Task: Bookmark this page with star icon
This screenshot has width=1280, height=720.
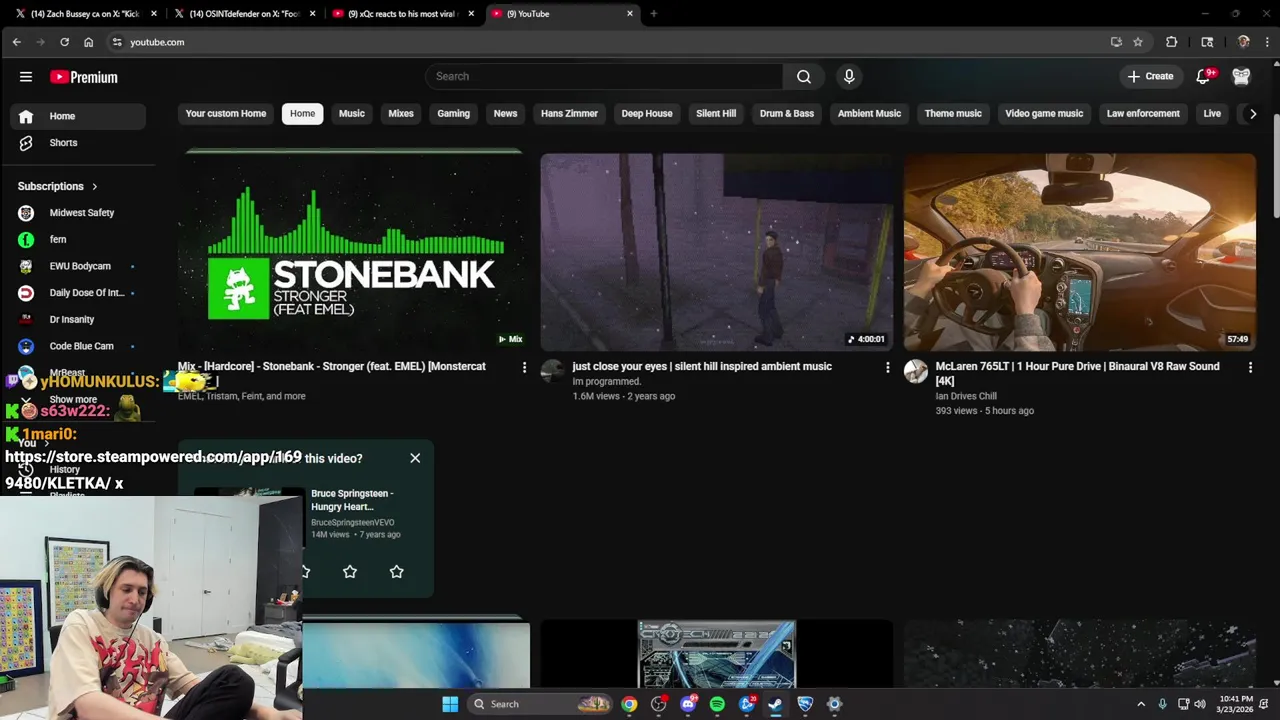Action: (1138, 42)
